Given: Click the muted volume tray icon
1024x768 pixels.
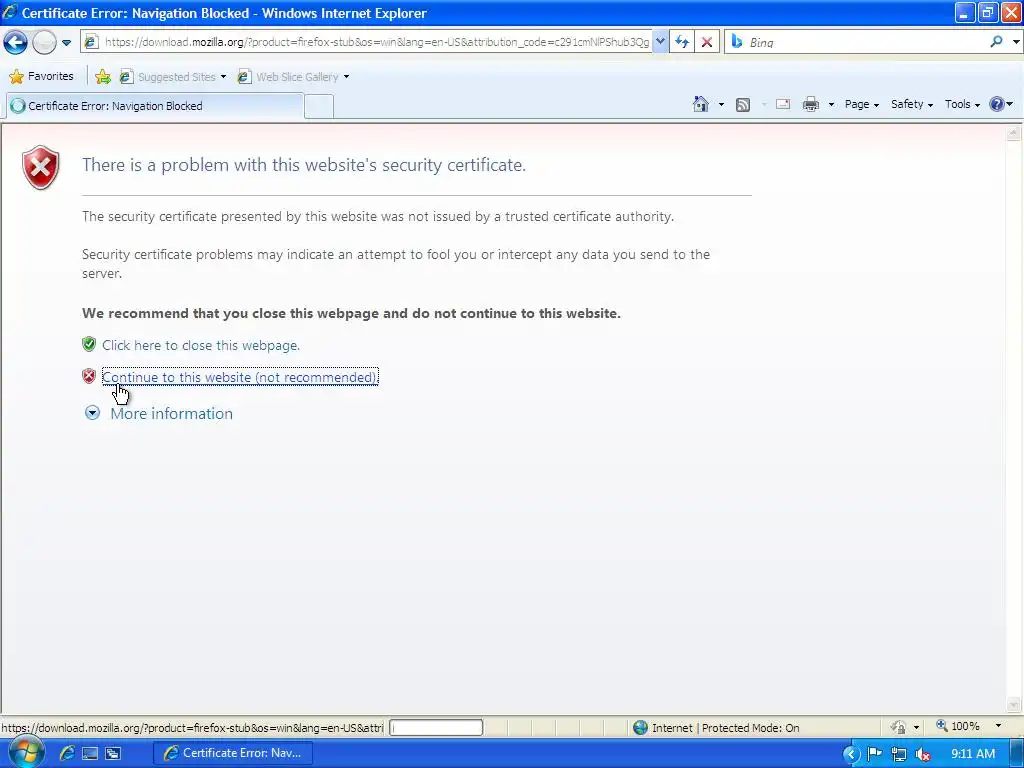Looking at the screenshot, I should pos(923,754).
